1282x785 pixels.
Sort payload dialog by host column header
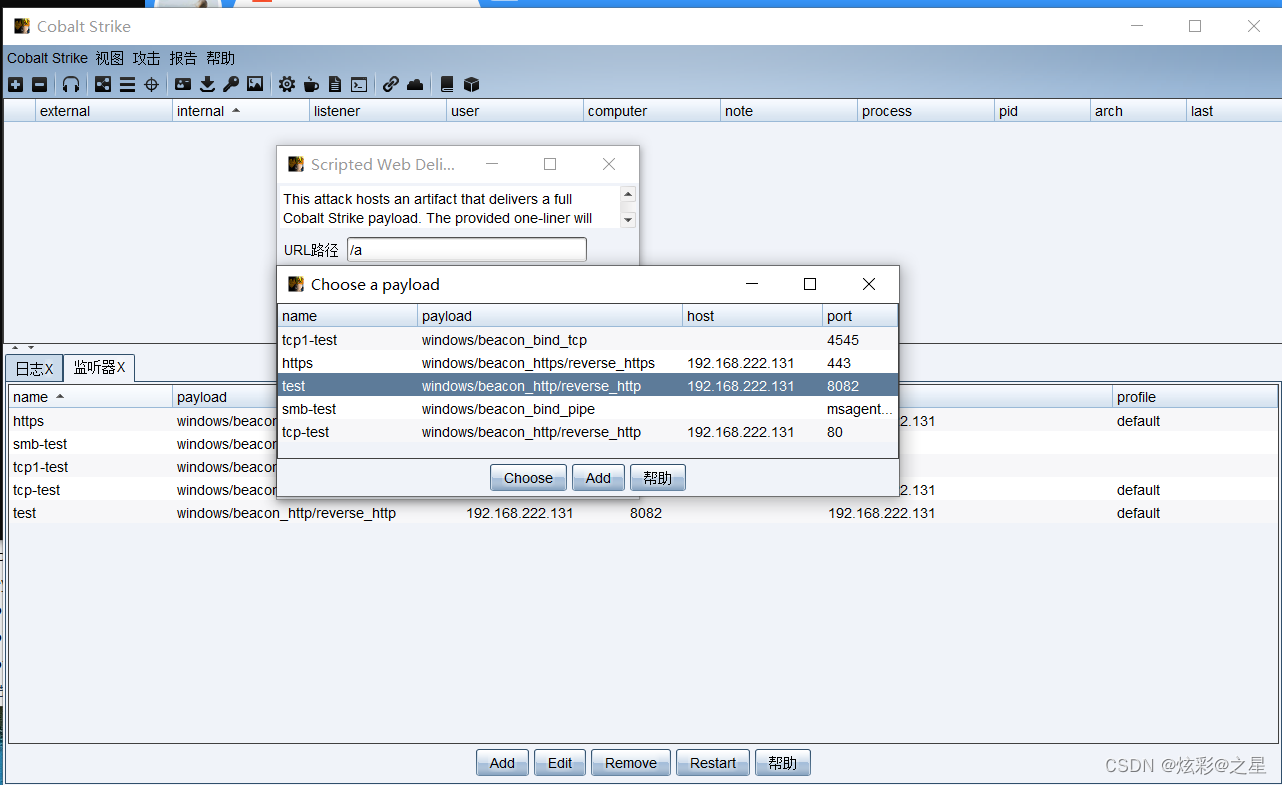753,316
